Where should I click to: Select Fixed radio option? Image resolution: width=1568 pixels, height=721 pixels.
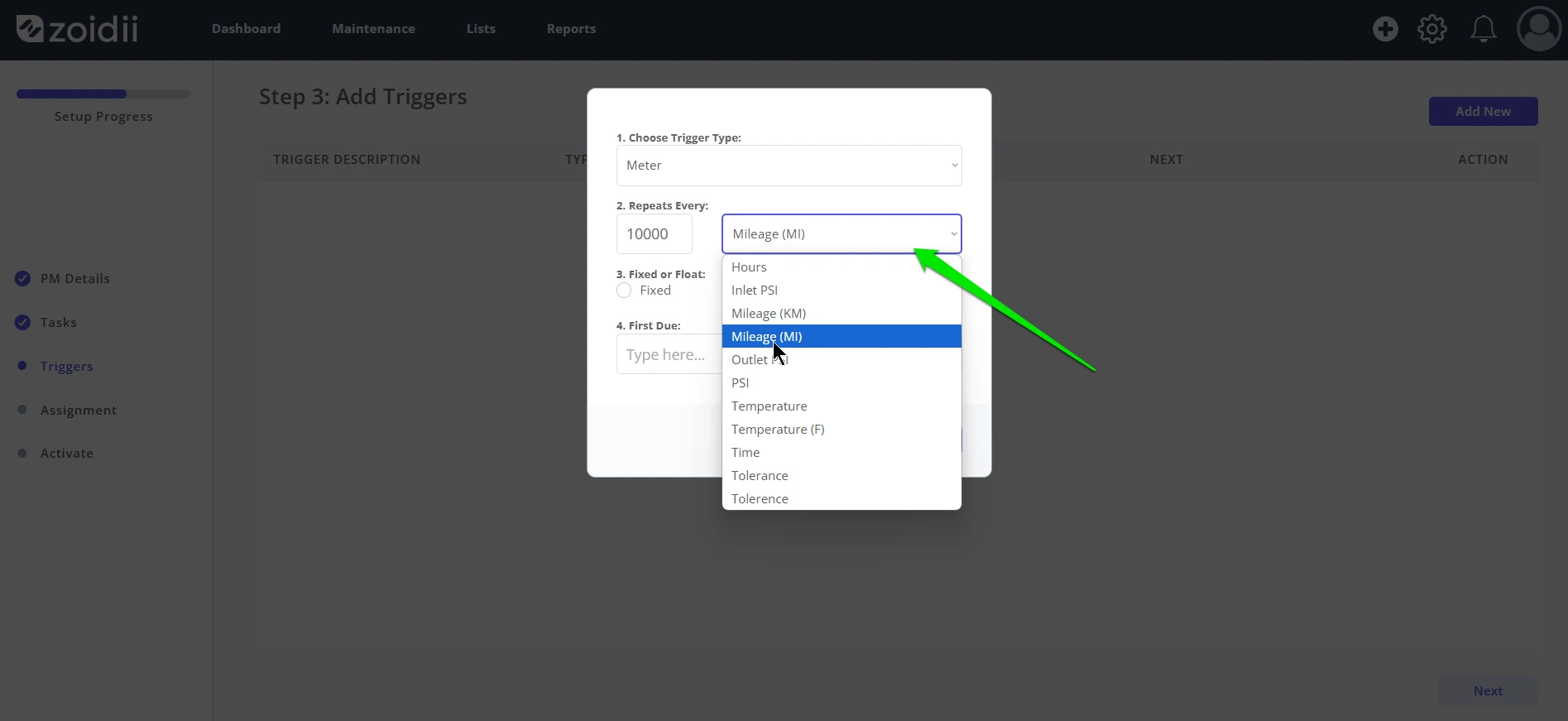(x=624, y=291)
